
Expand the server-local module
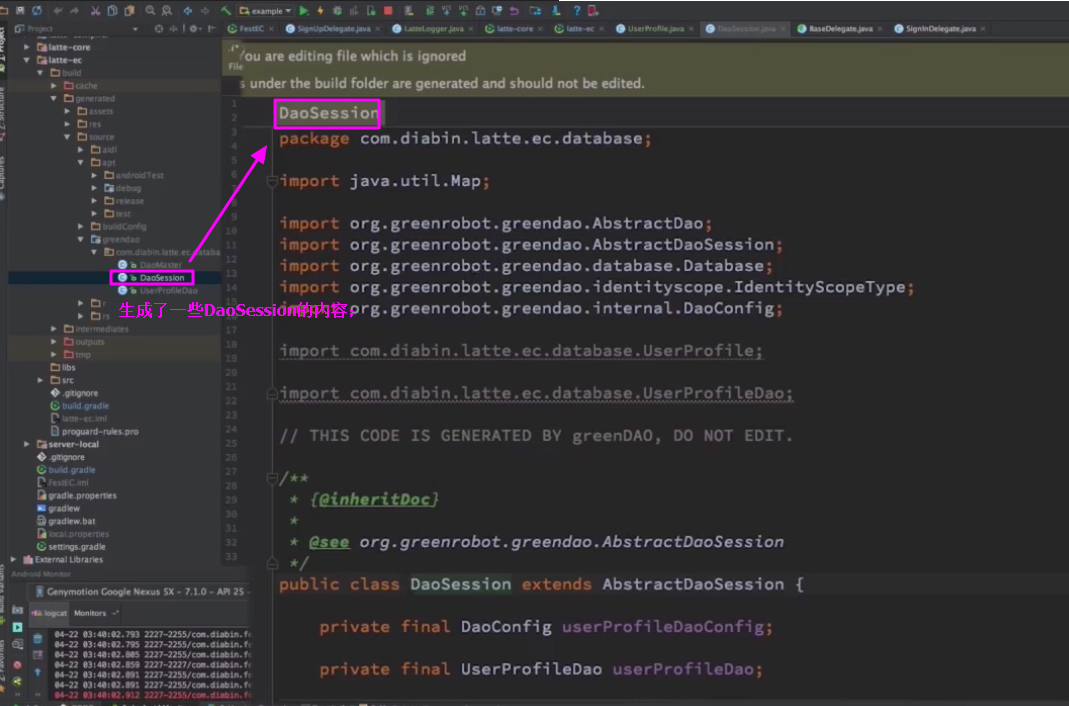27,444
